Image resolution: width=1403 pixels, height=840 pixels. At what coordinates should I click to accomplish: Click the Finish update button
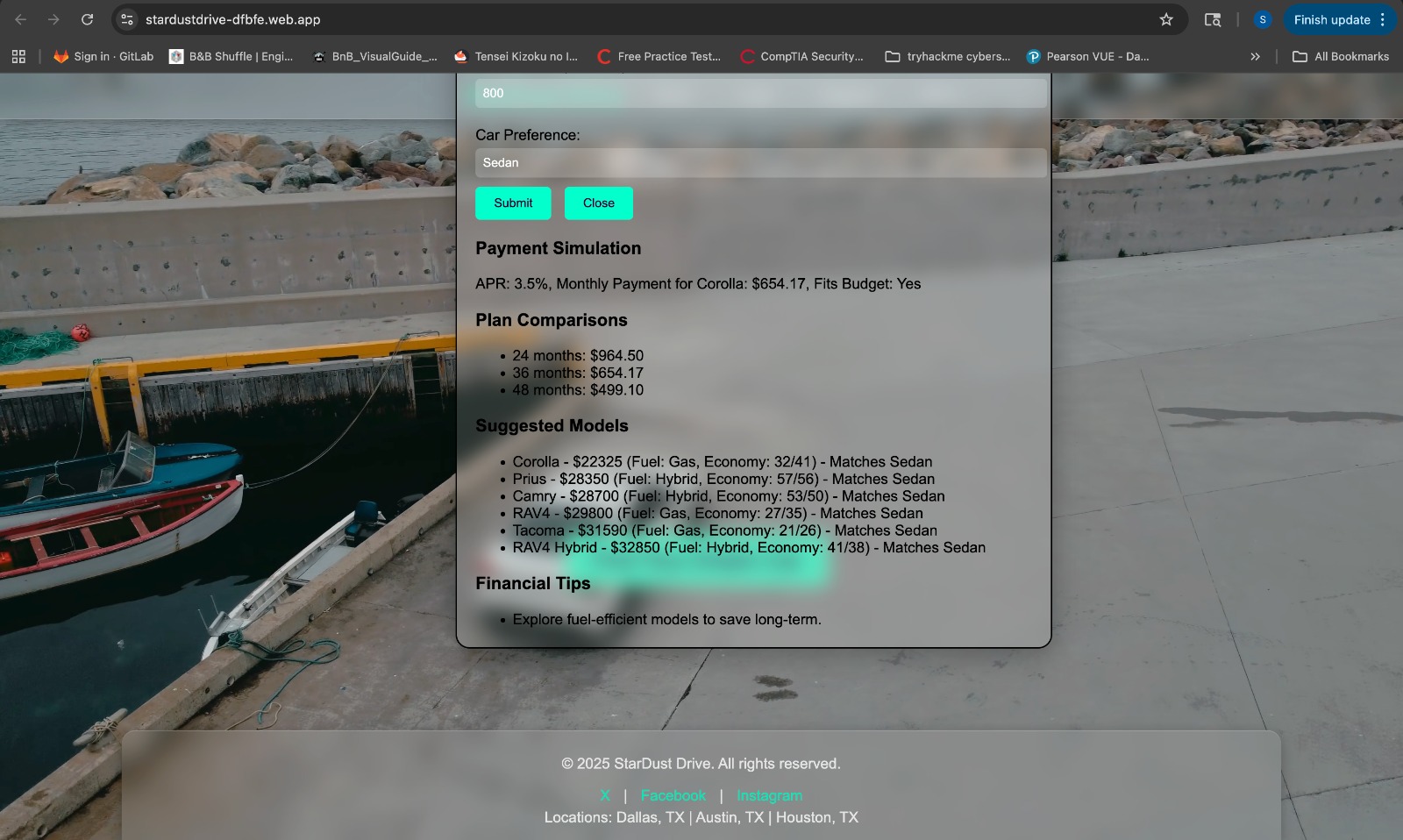(x=1331, y=19)
